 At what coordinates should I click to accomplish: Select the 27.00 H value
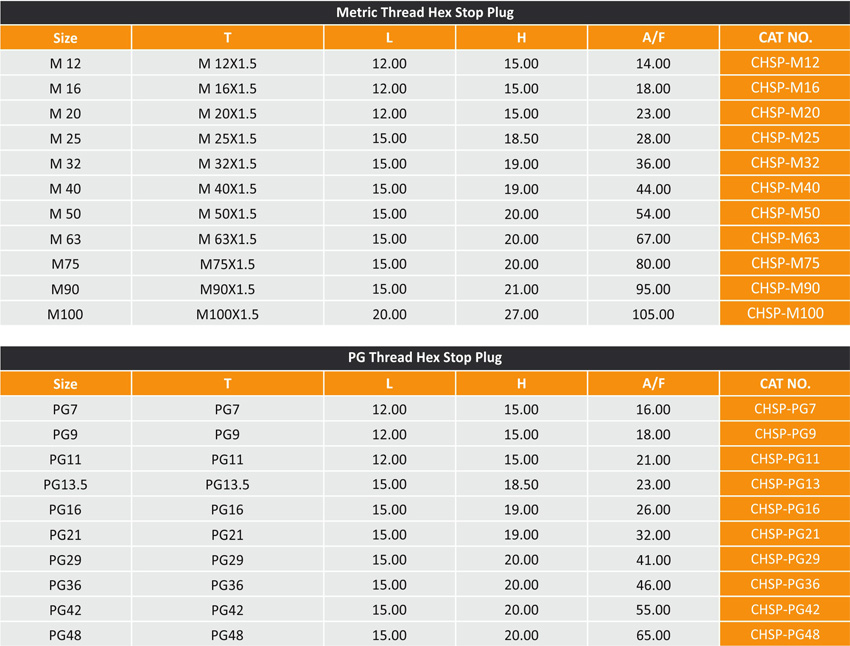[521, 314]
